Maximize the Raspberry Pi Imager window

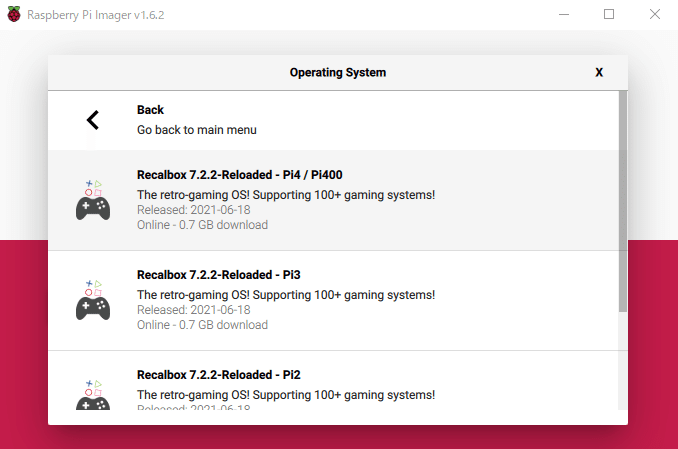click(x=609, y=14)
